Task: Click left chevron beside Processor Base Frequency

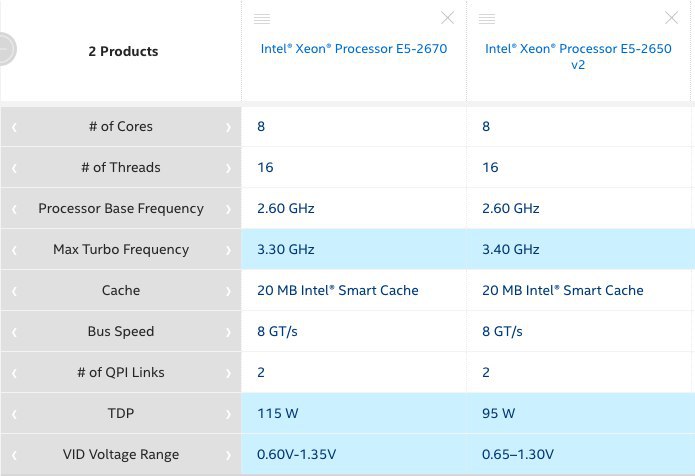Action: 14,209
